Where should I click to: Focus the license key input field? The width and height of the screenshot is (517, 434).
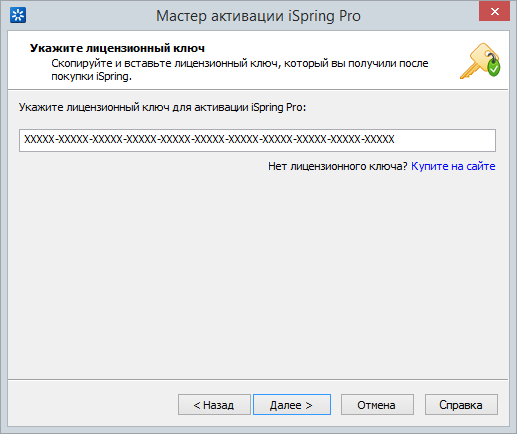tap(257, 140)
